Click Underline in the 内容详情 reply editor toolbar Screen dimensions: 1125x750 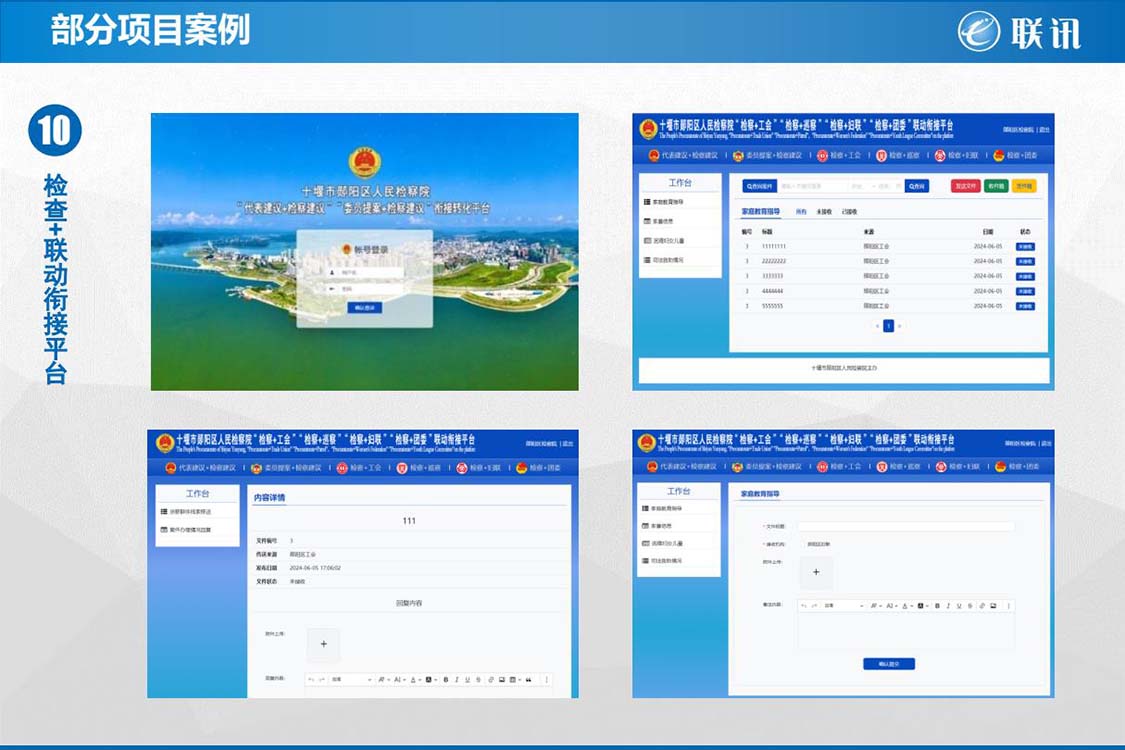coord(467,680)
